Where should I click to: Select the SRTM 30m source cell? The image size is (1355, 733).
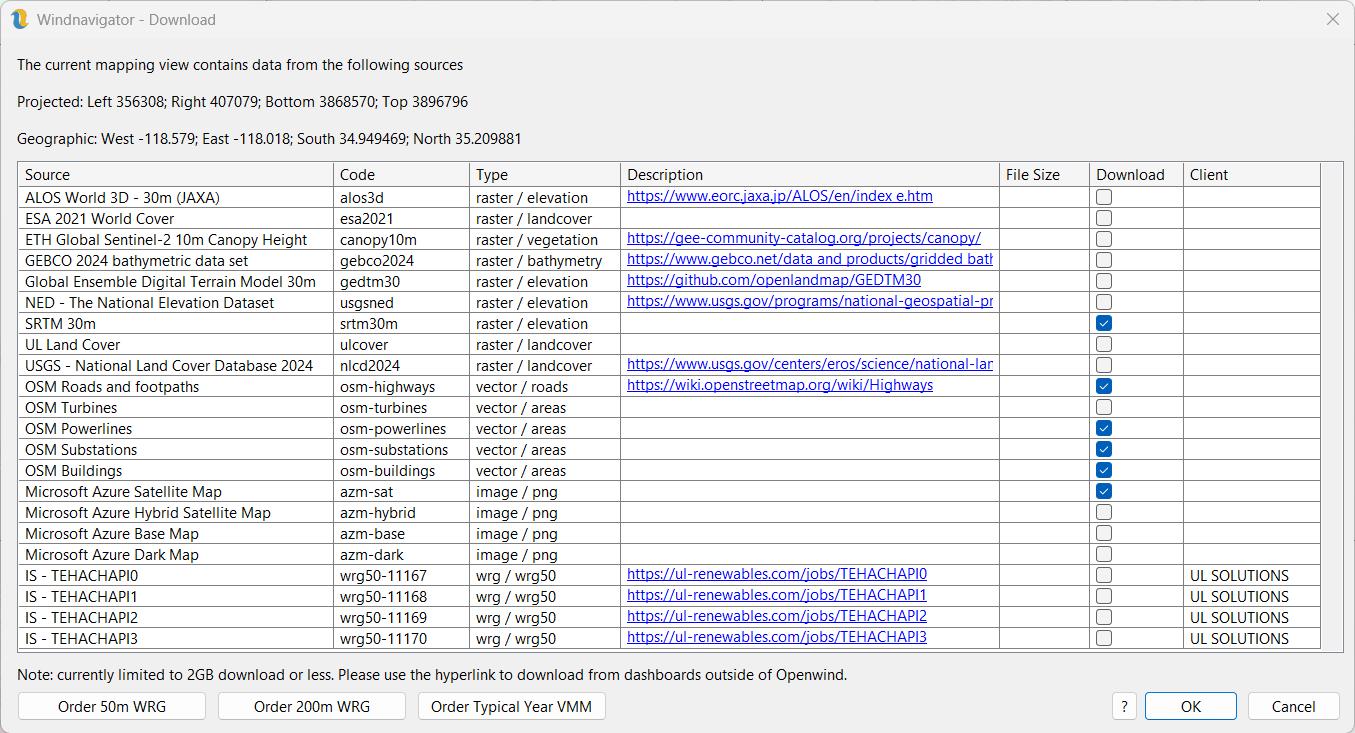coord(175,323)
